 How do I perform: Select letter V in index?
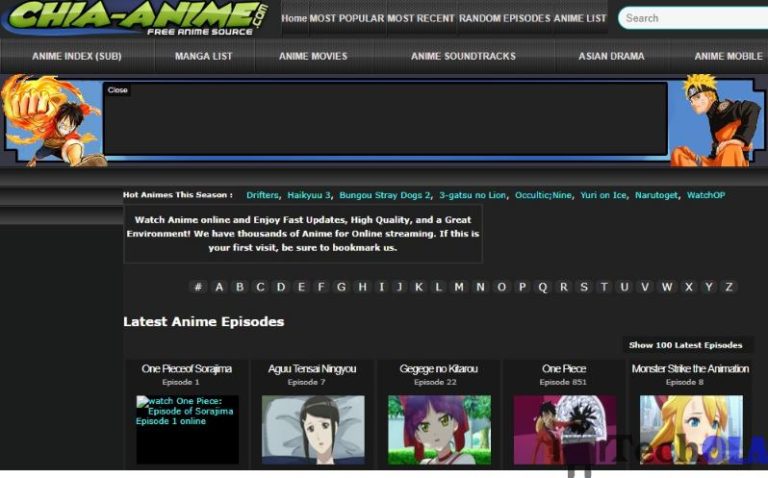[x=645, y=287]
